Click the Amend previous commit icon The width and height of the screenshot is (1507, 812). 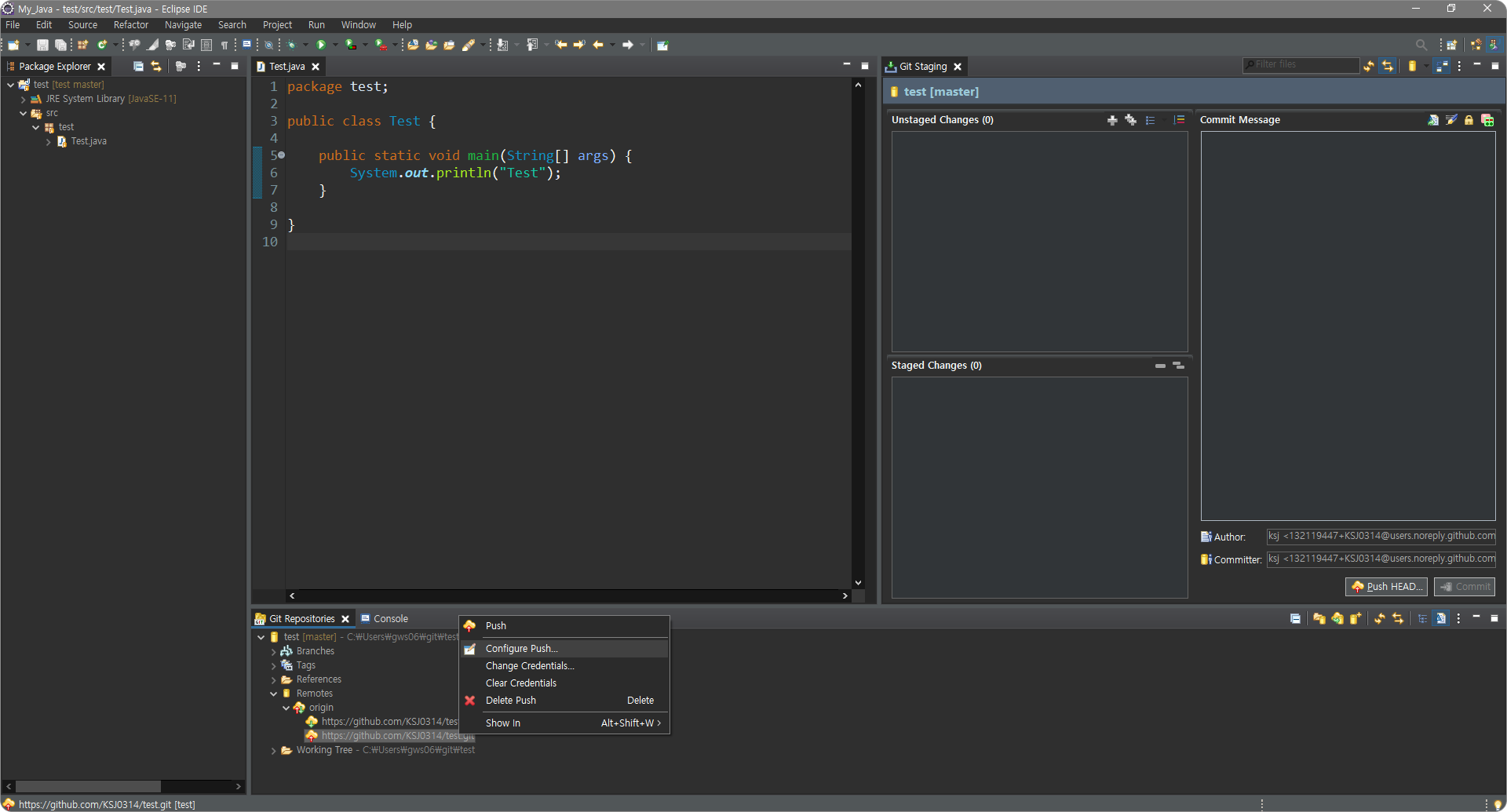[1433, 120]
